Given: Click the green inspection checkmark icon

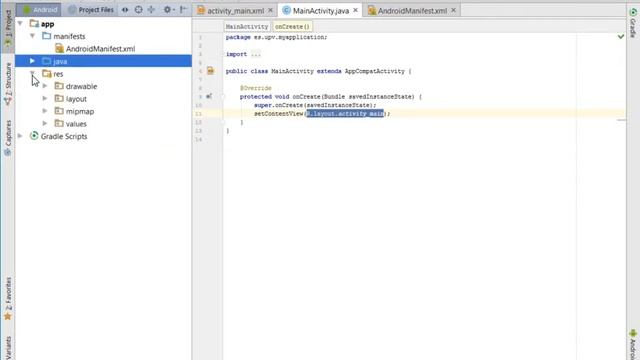Looking at the screenshot, I should 621,37.
